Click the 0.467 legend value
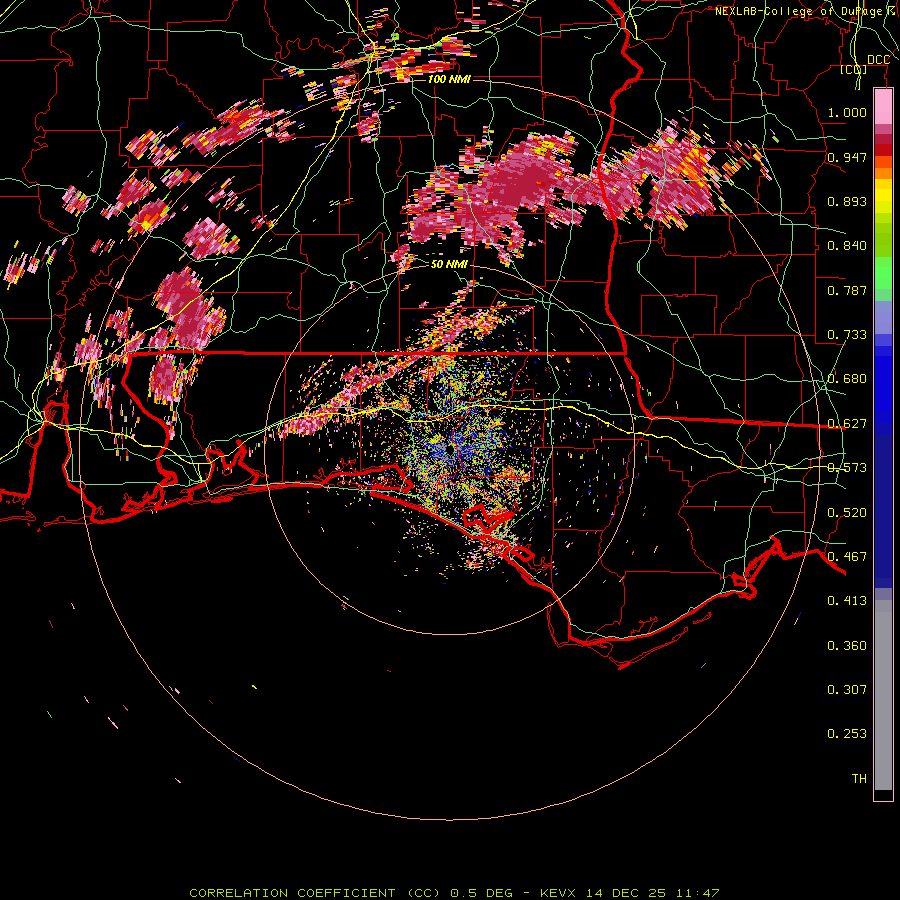Screen dimensions: 900x900 847,557
